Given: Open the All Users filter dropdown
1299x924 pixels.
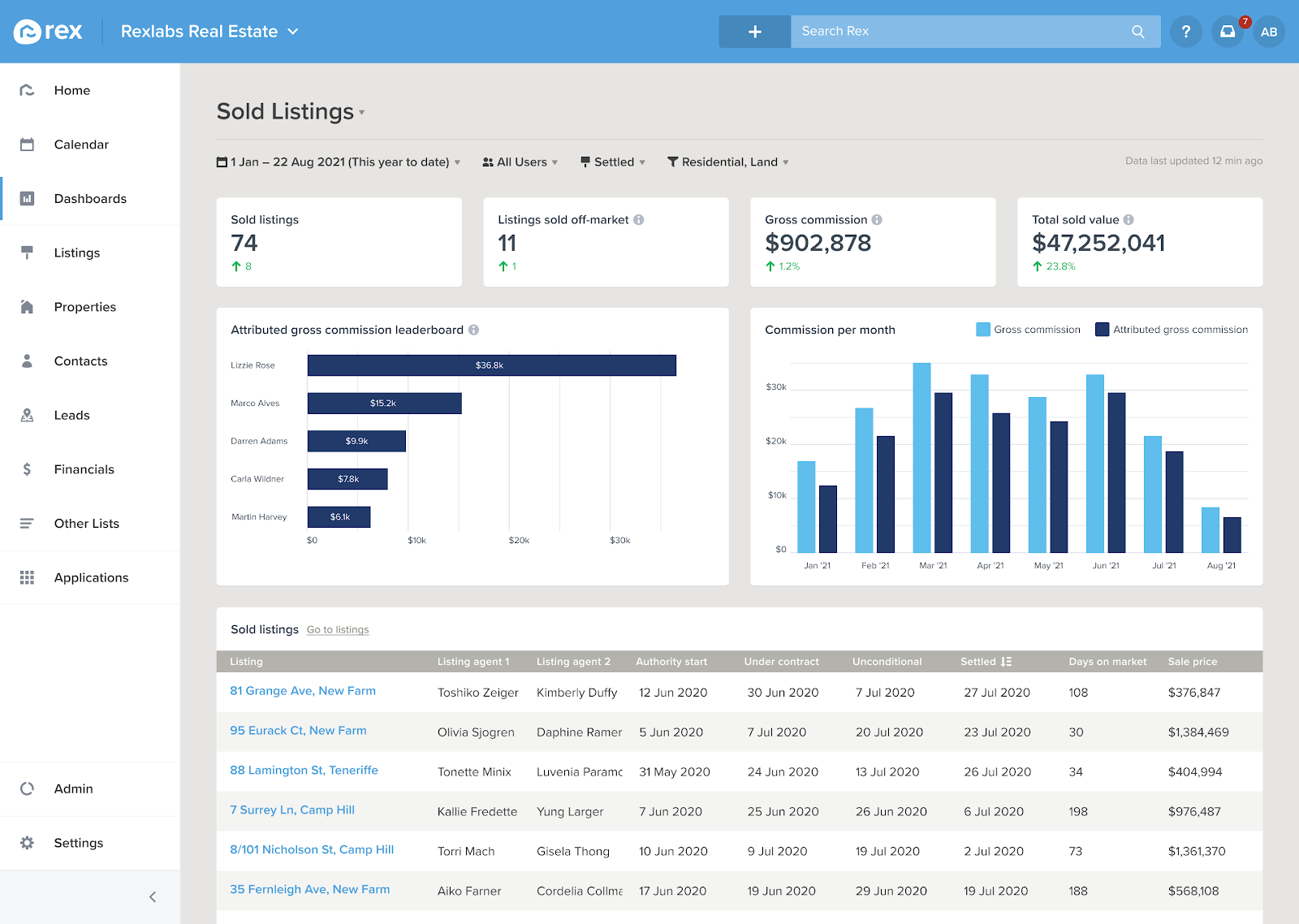Looking at the screenshot, I should coord(520,162).
